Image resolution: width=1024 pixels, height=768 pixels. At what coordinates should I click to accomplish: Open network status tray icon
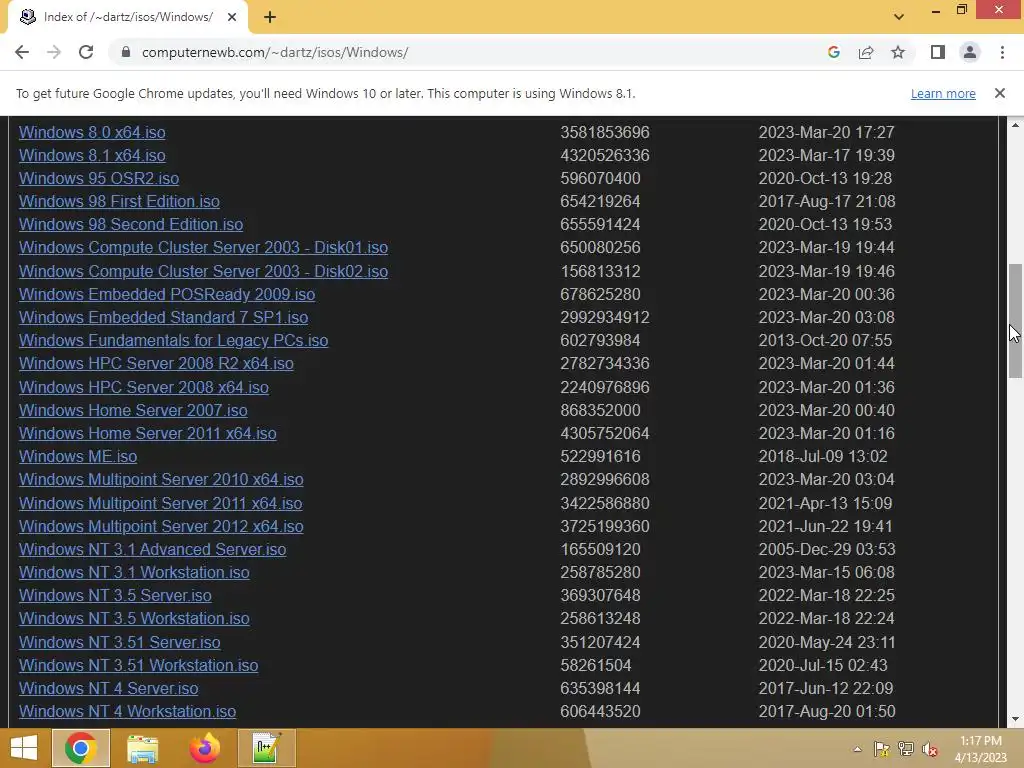click(x=906, y=749)
